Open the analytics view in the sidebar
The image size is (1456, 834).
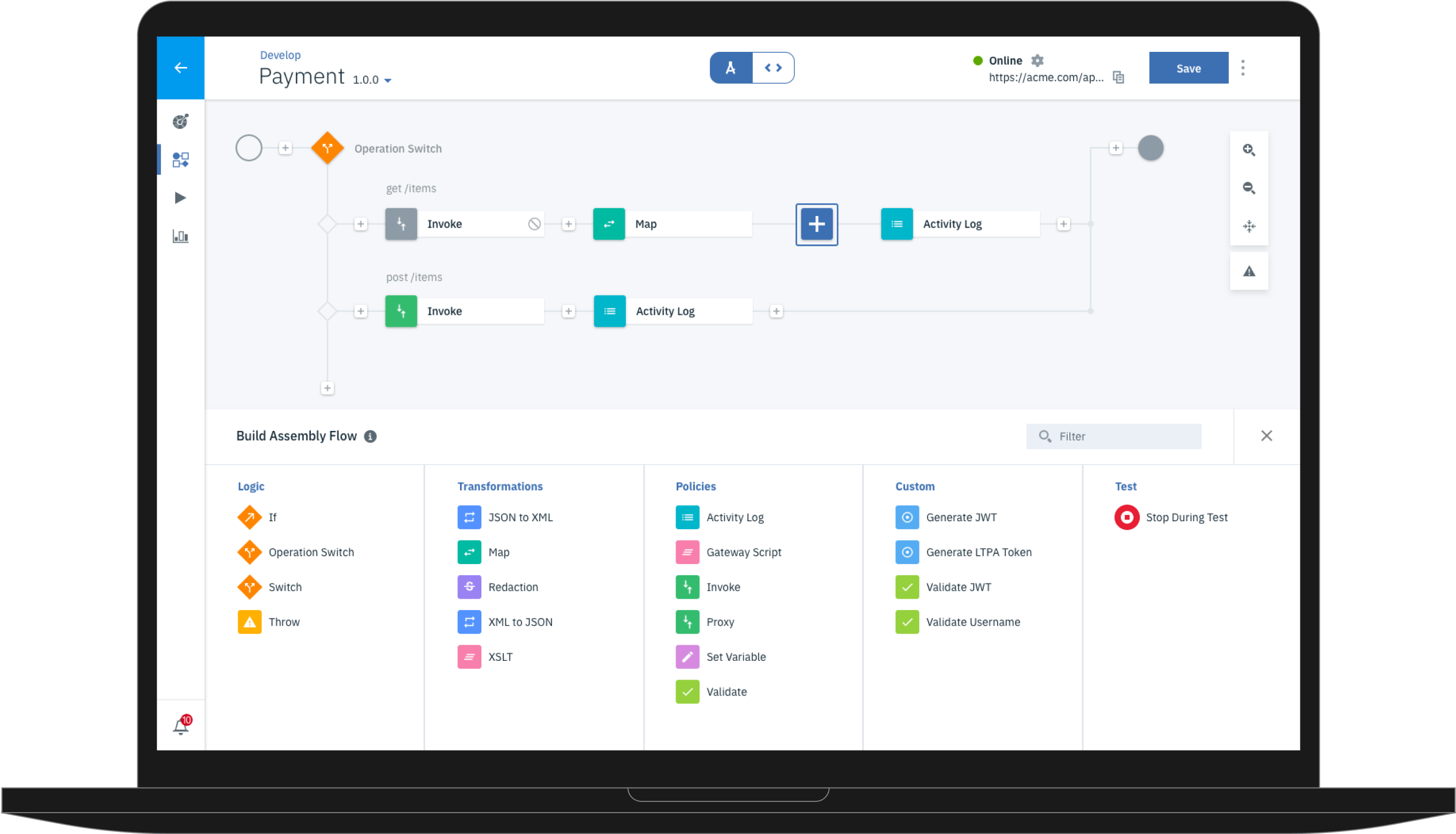[x=180, y=235]
